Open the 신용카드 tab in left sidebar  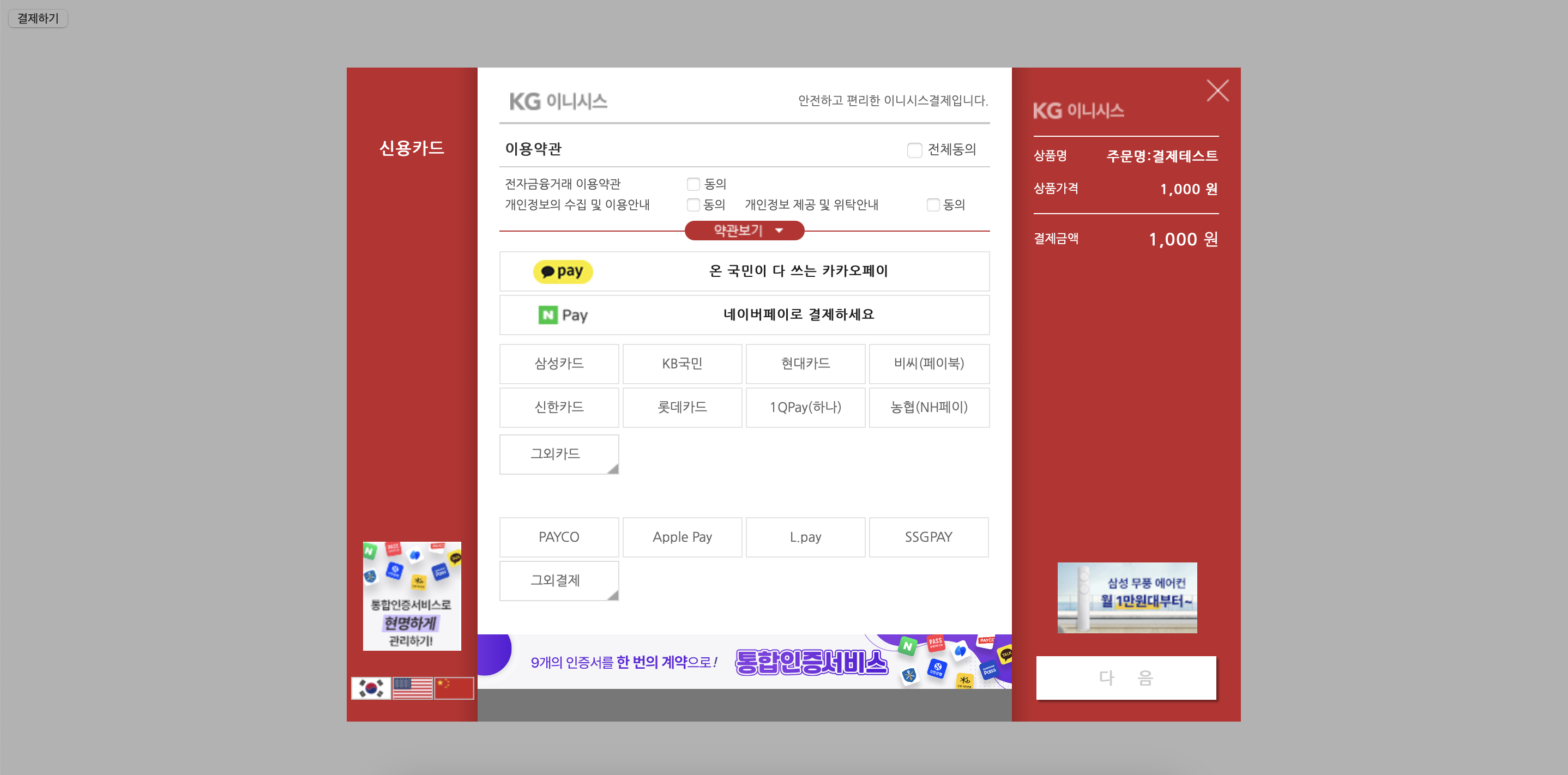click(412, 148)
